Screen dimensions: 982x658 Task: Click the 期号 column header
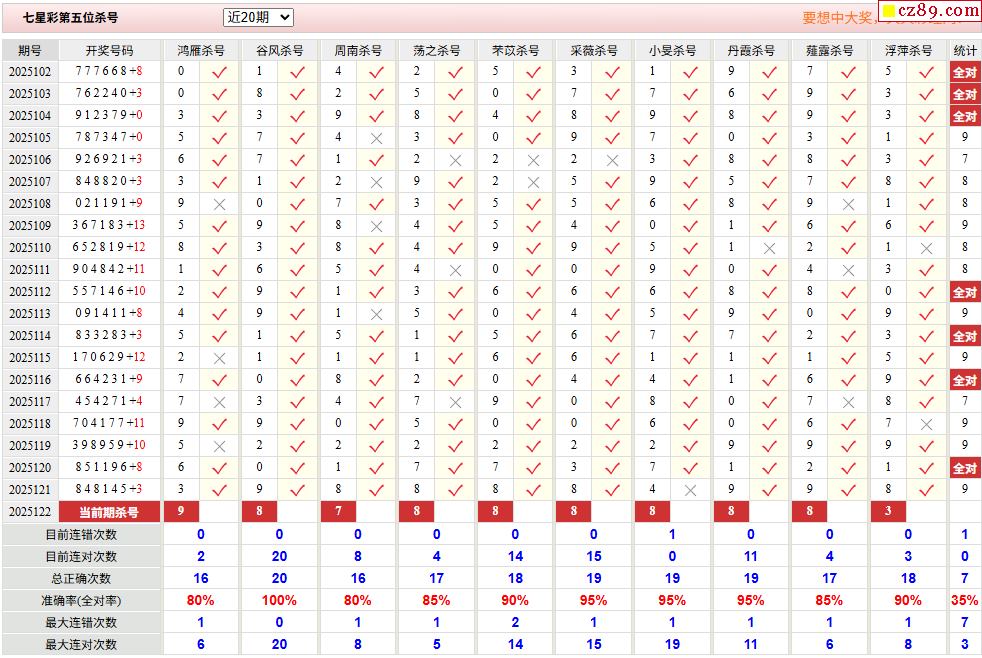click(30, 51)
